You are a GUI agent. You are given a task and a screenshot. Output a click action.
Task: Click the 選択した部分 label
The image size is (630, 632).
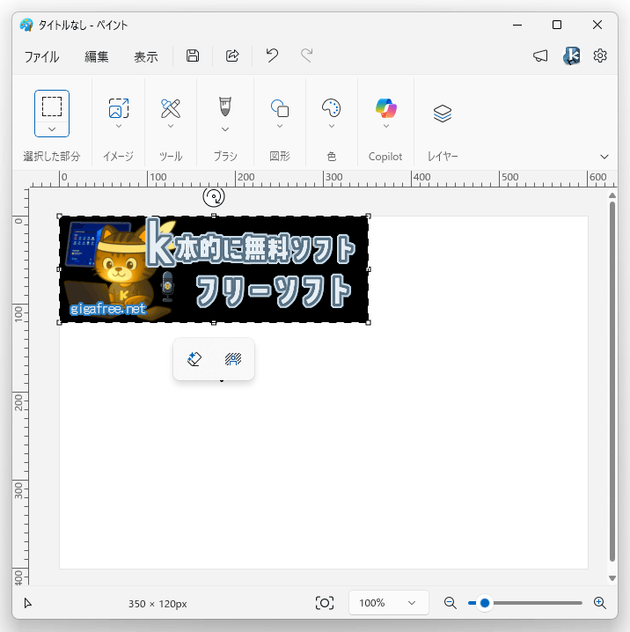click(52, 156)
